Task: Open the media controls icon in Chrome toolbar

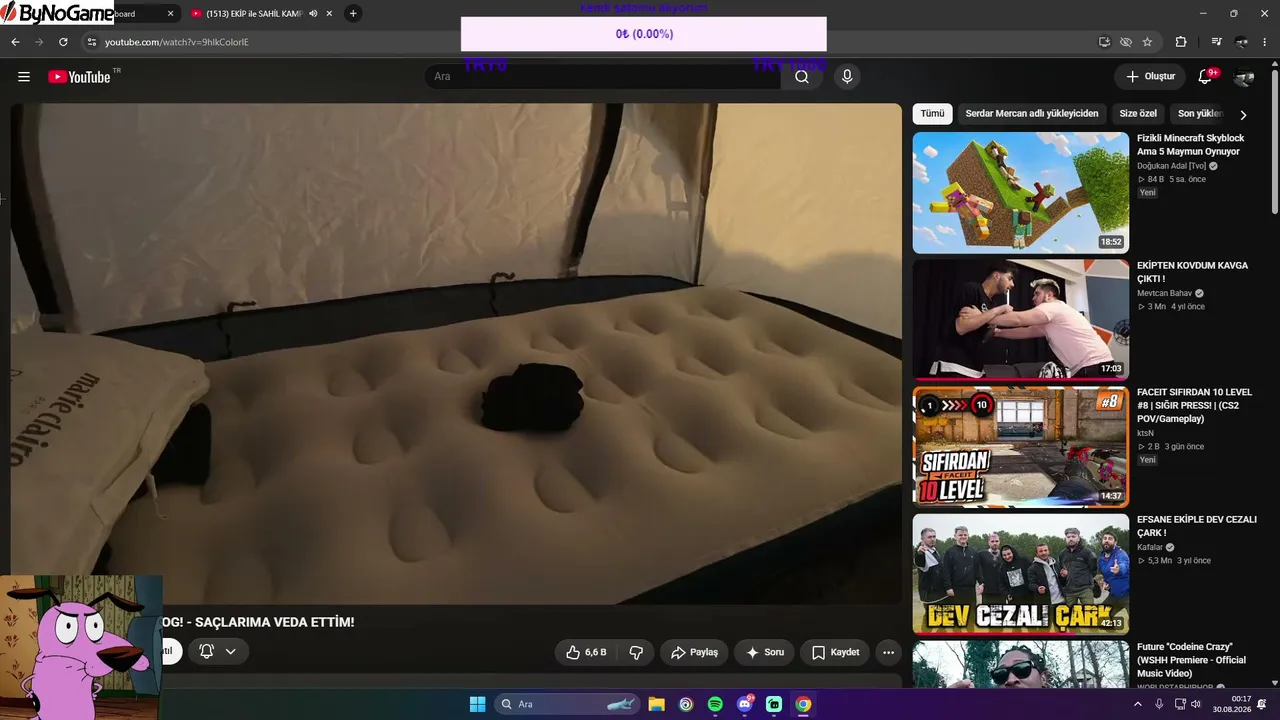Action: 1216,42
